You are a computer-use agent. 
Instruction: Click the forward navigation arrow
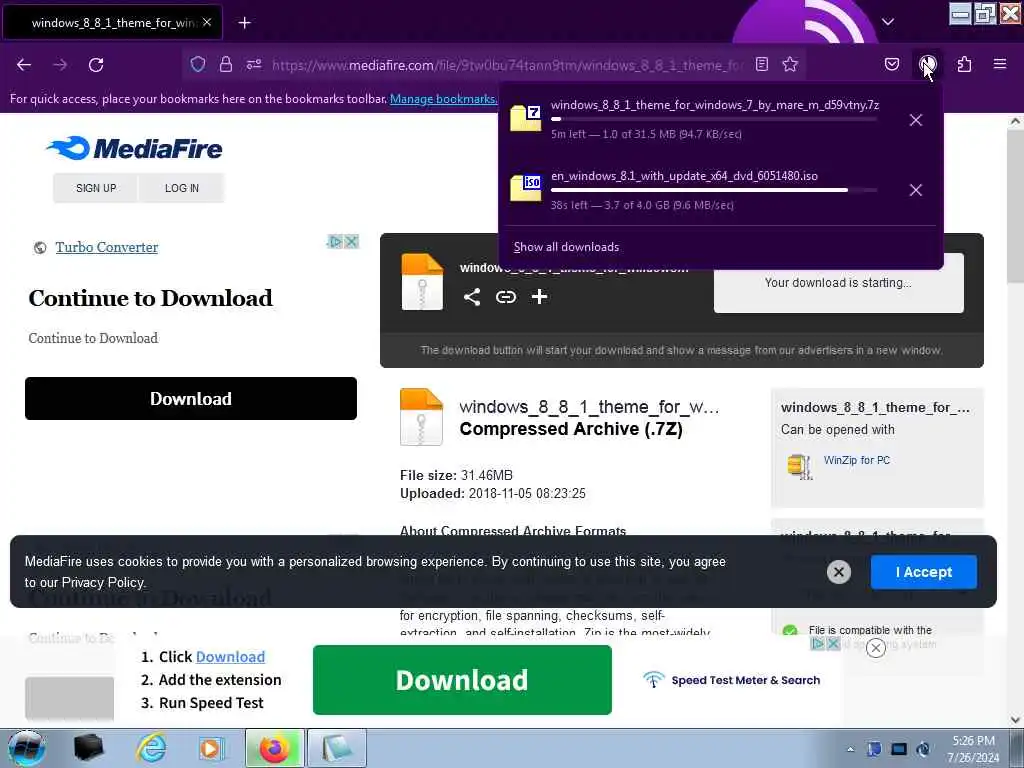(x=60, y=65)
